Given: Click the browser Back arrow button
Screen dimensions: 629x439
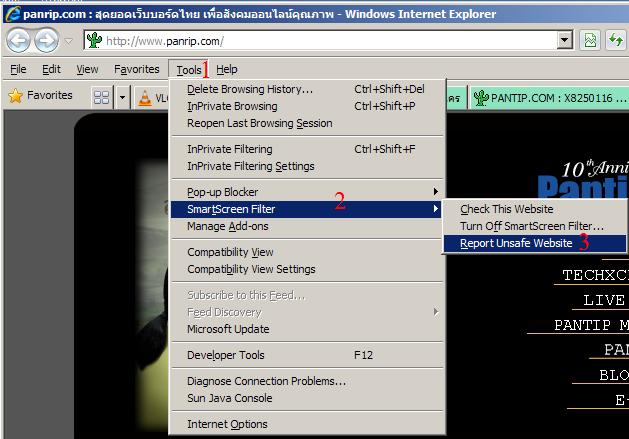Looking at the screenshot, I should [18, 41].
